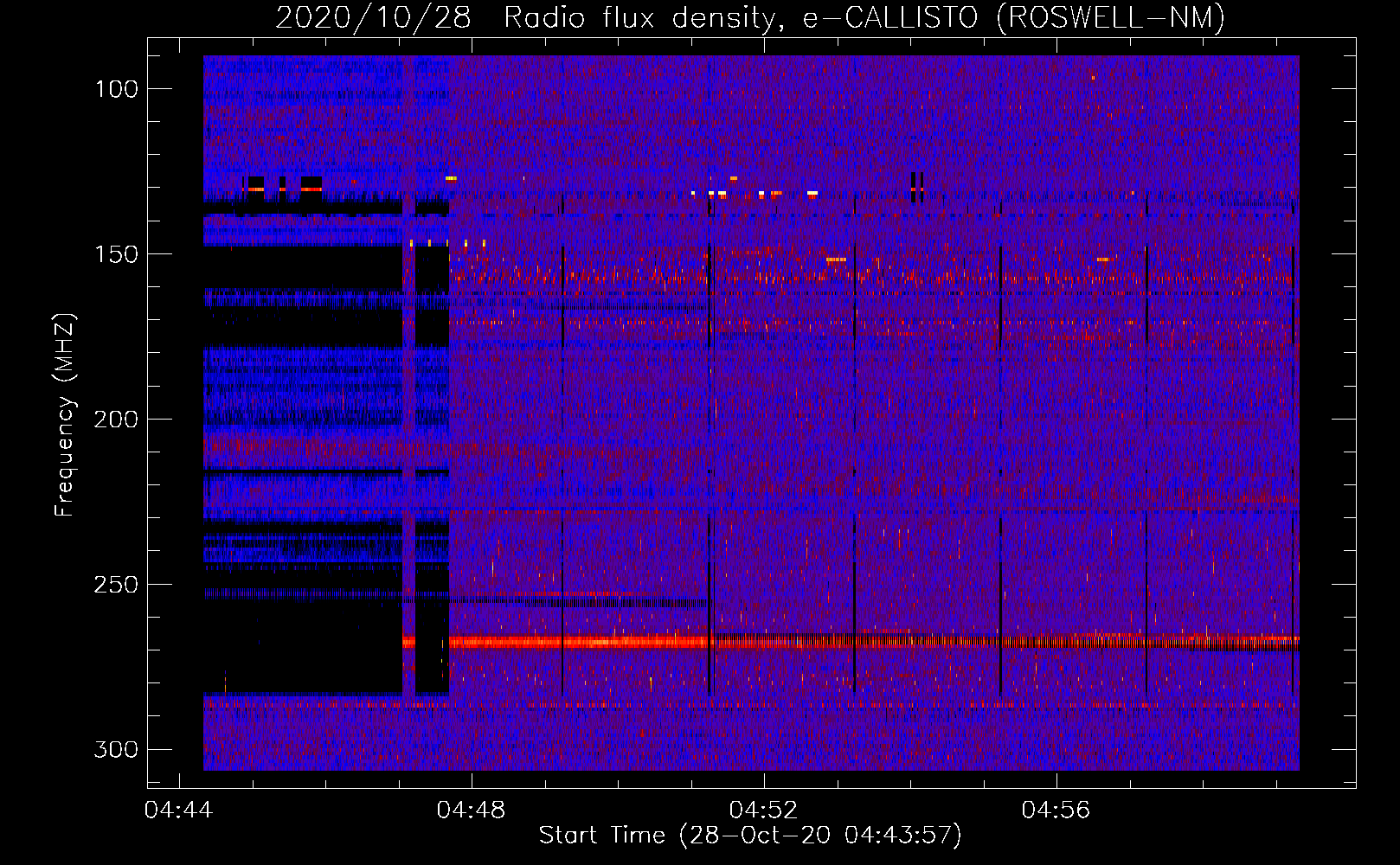1400x865 pixels.
Task: Click the 04:56 time tick label
Action: pos(1056,811)
